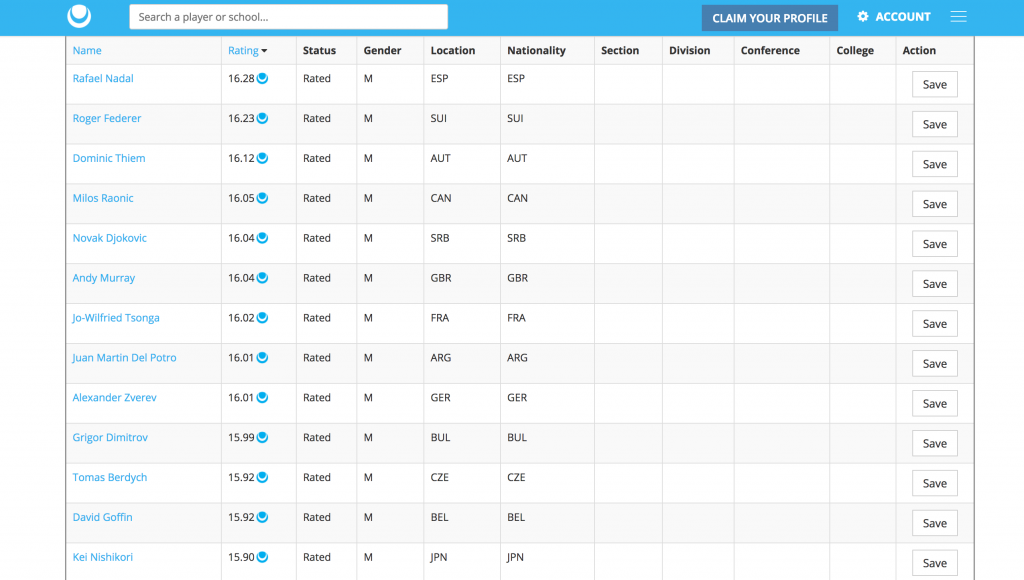
Task: Save the row for Rafael Nadal
Action: click(x=934, y=84)
